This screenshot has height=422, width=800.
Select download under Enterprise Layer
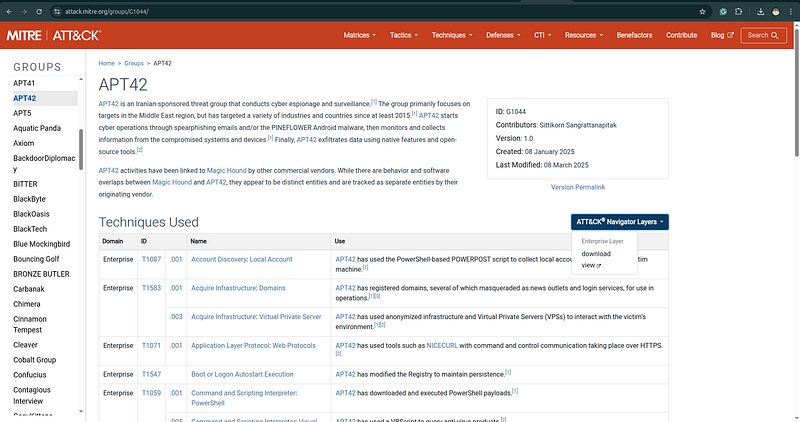(x=596, y=254)
